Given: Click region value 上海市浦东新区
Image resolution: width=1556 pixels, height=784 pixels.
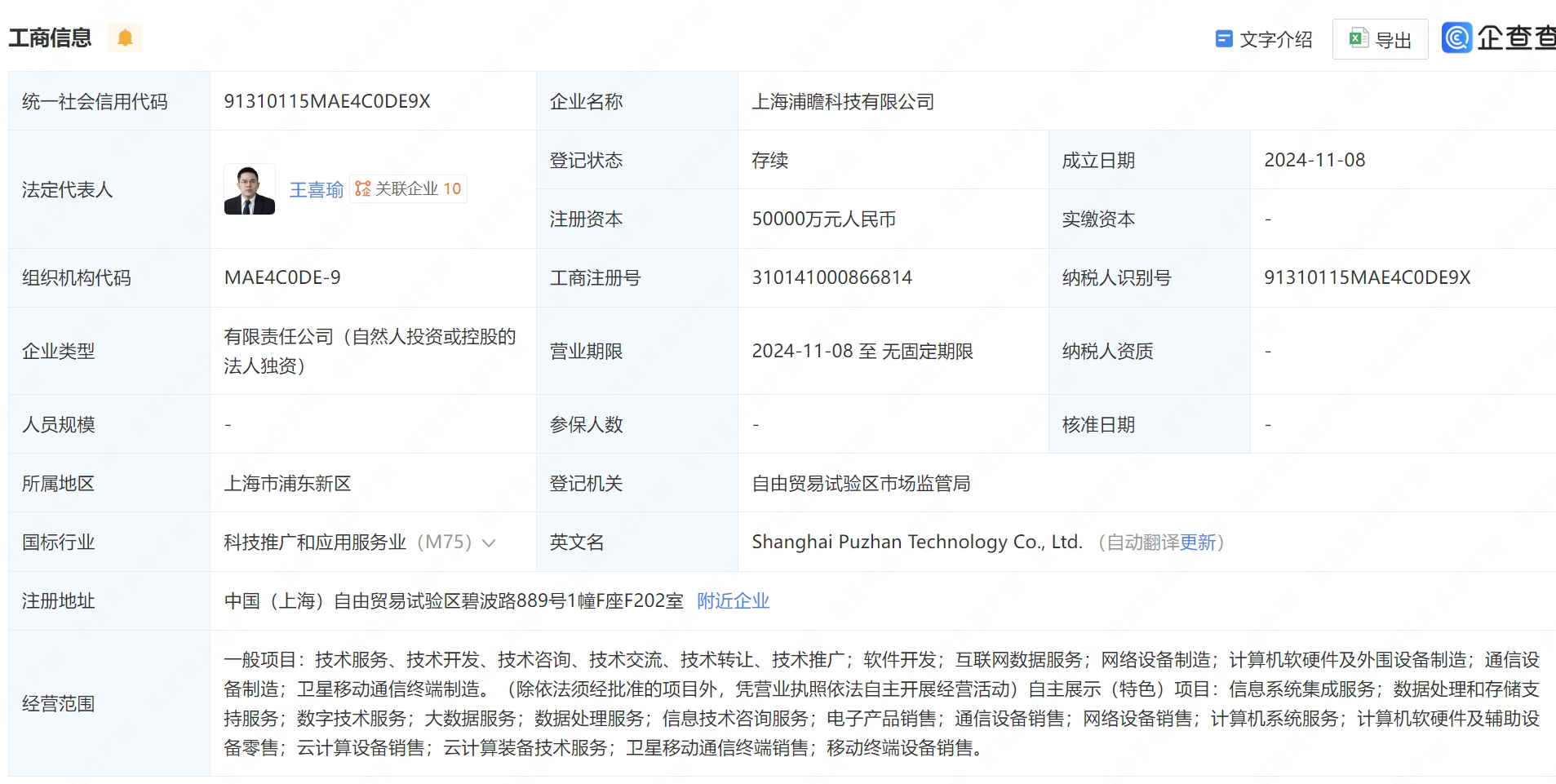Looking at the screenshot, I should [x=287, y=483].
